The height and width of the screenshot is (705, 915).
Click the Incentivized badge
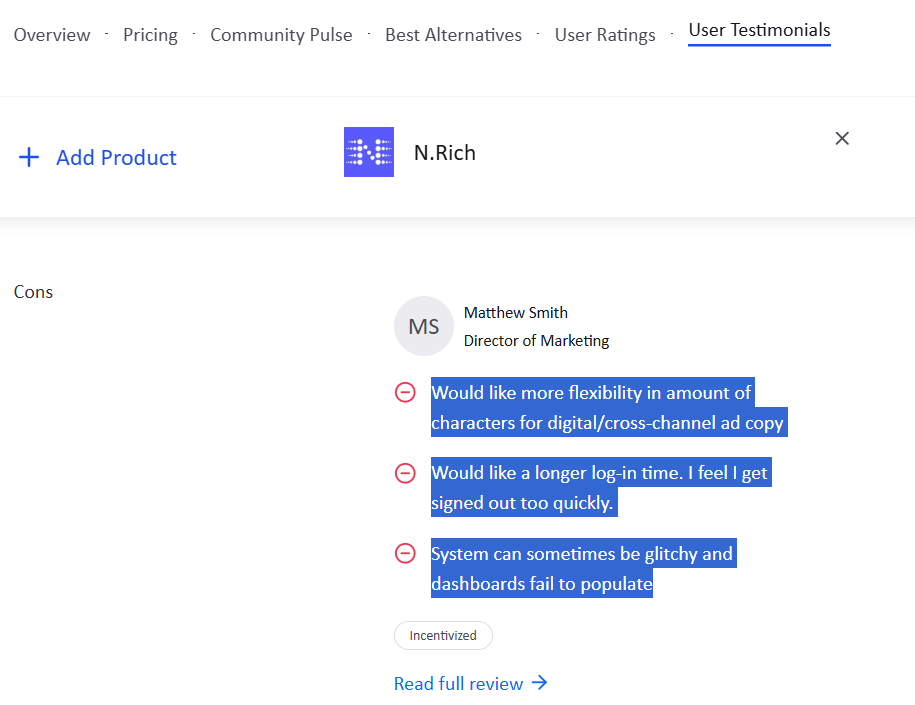tap(443, 636)
